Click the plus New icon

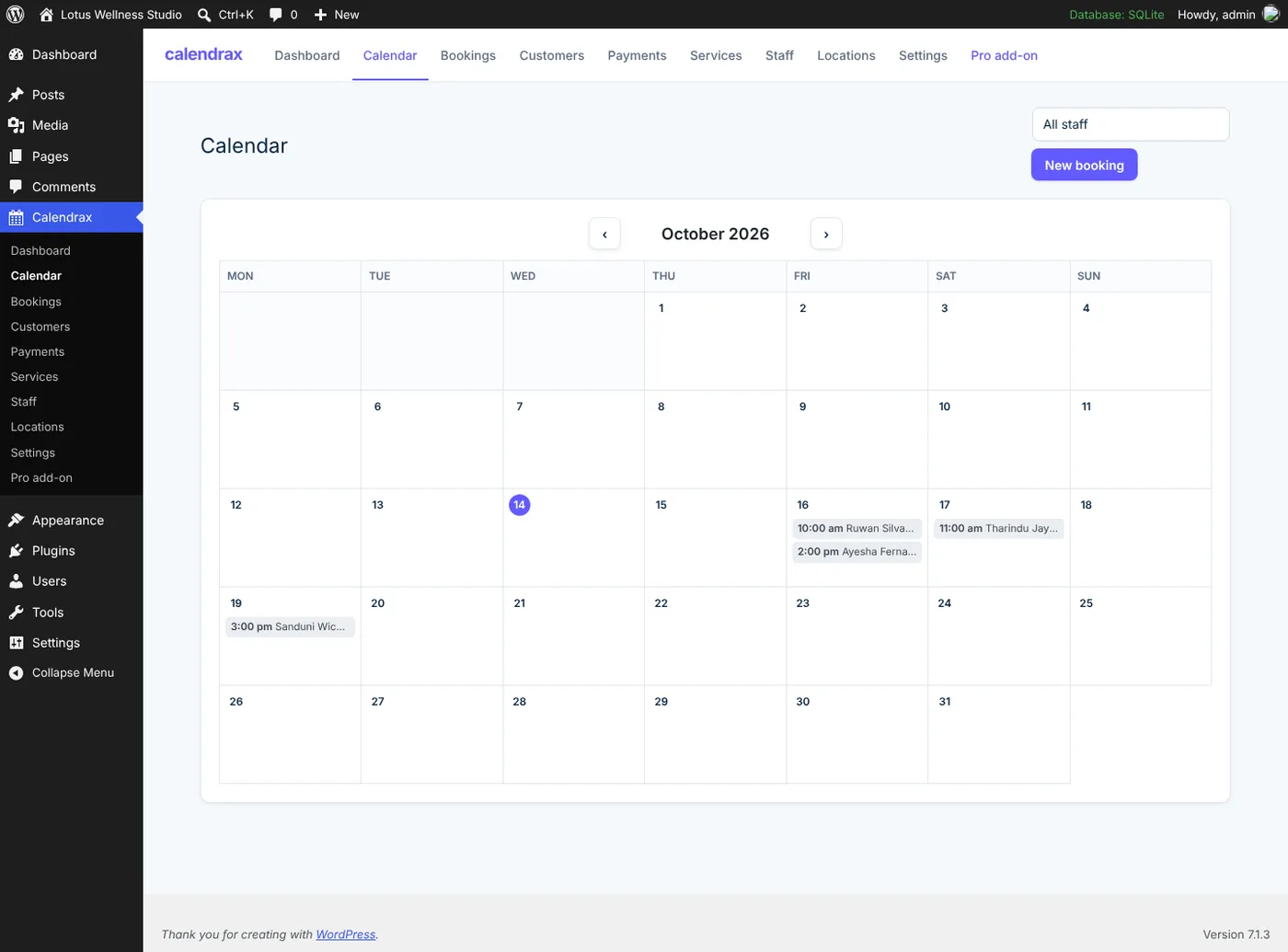(x=320, y=15)
